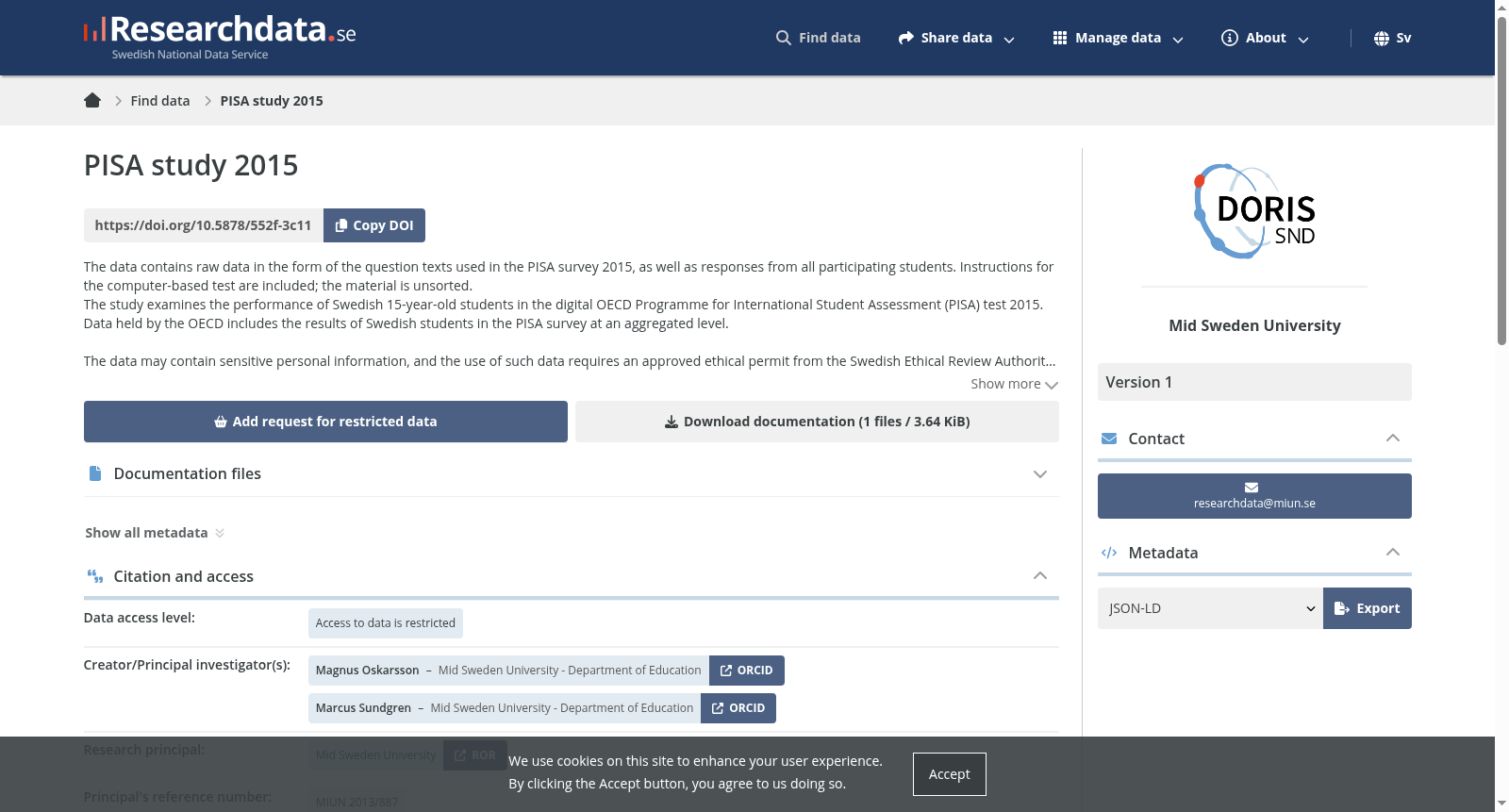Screen dimensions: 1509x812
Task: Click the DOI link field
Action: tap(204, 225)
